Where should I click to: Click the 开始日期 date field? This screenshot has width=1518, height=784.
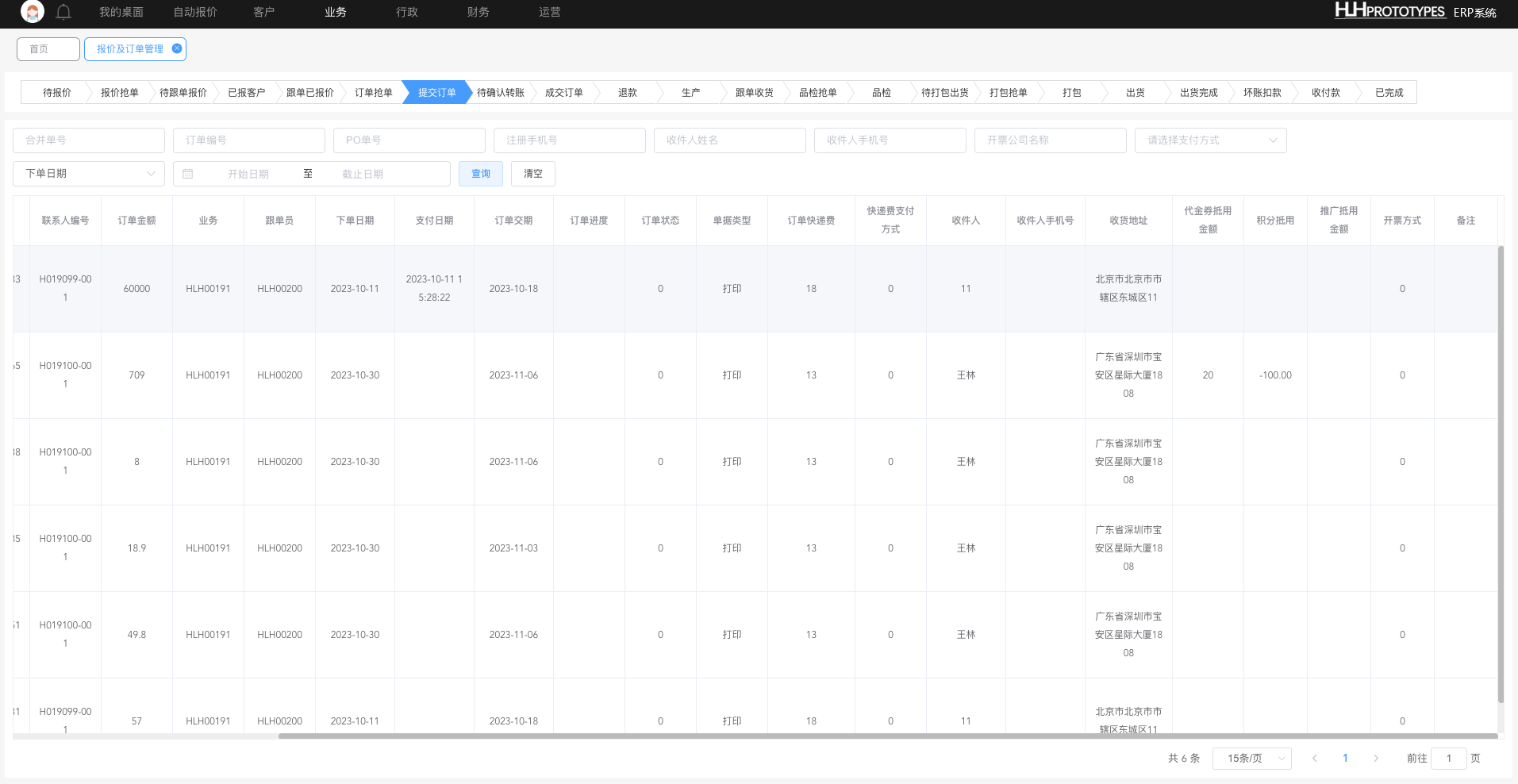pos(248,174)
